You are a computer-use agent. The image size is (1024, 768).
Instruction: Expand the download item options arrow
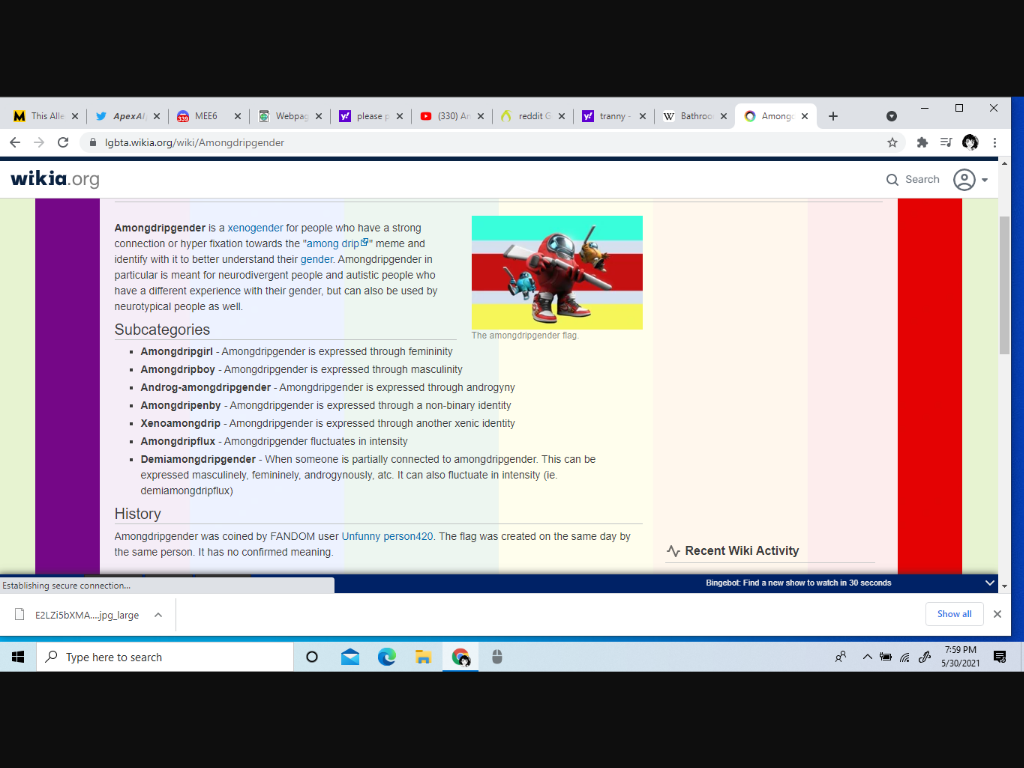pyautogui.click(x=158, y=615)
